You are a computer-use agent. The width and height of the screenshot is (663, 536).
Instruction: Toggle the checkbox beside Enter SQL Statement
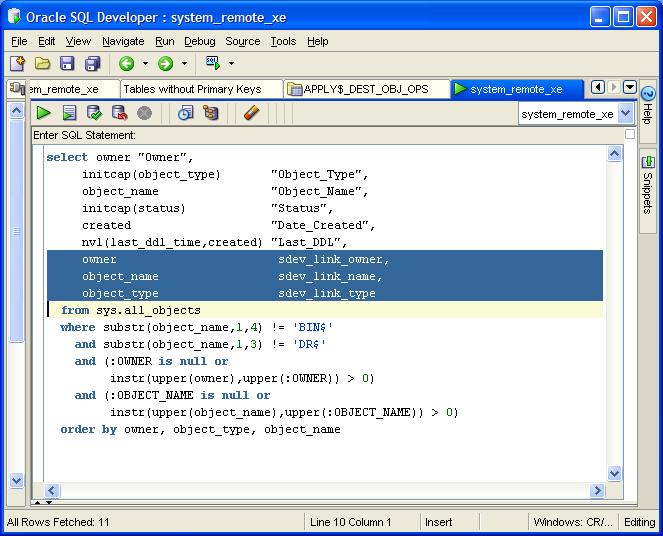(x=629, y=134)
